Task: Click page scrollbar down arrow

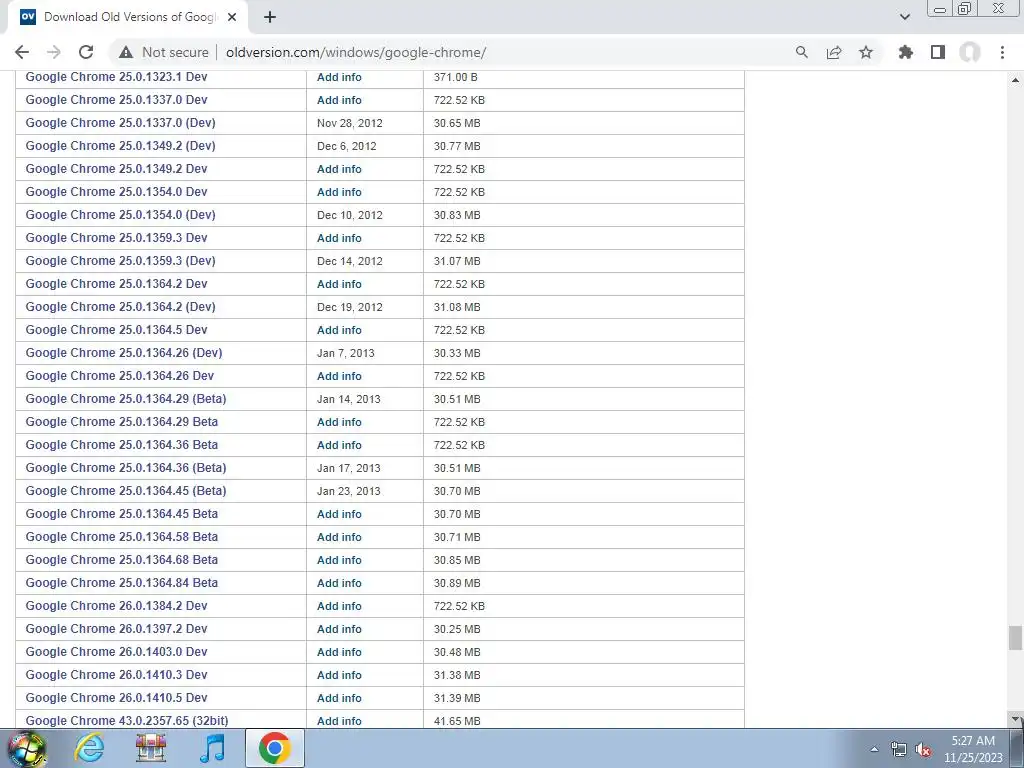Action: click(x=1016, y=720)
